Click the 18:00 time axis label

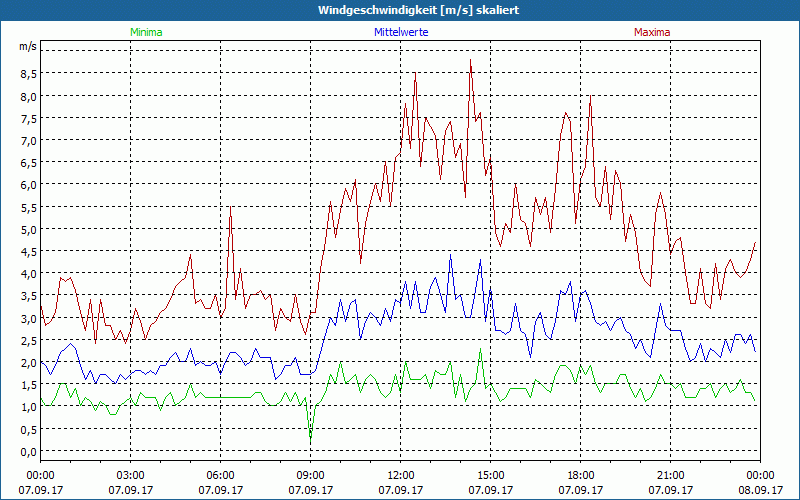point(580,475)
